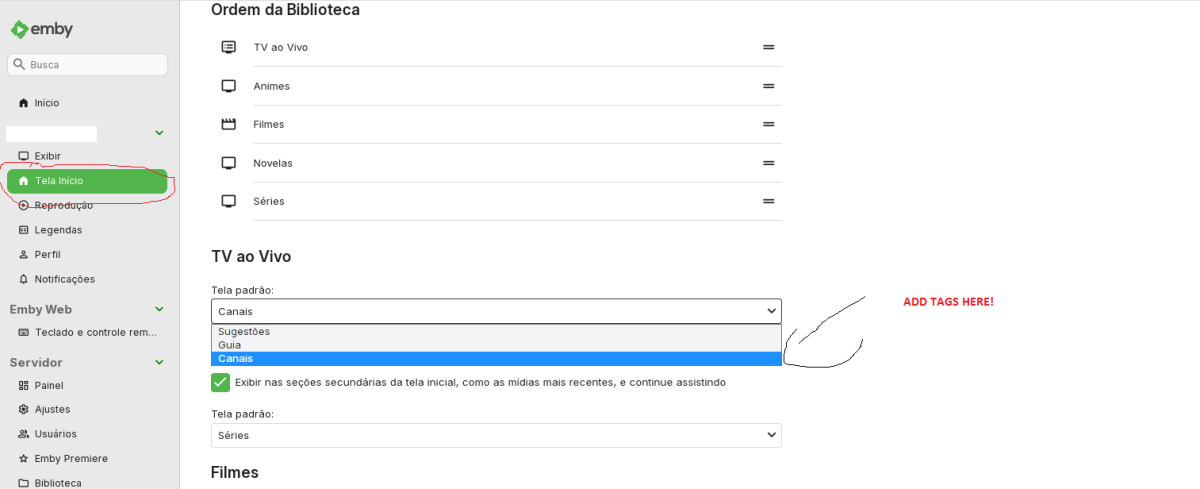Click the Emby Premiere star icon
1200x489 pixels.
[x=24, y=458]
